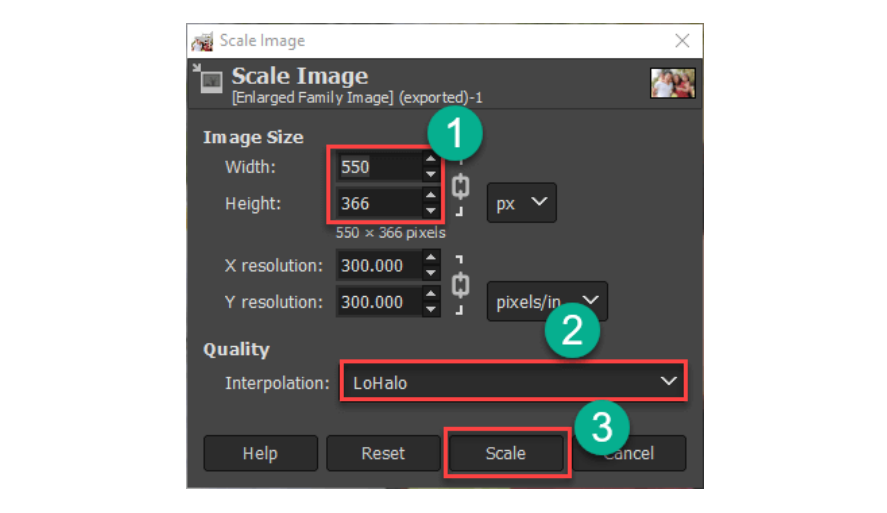Decrease Height using the down arrow
This screenshot has width=887, height=513.
pyautogui.click(x=430, y=210)
